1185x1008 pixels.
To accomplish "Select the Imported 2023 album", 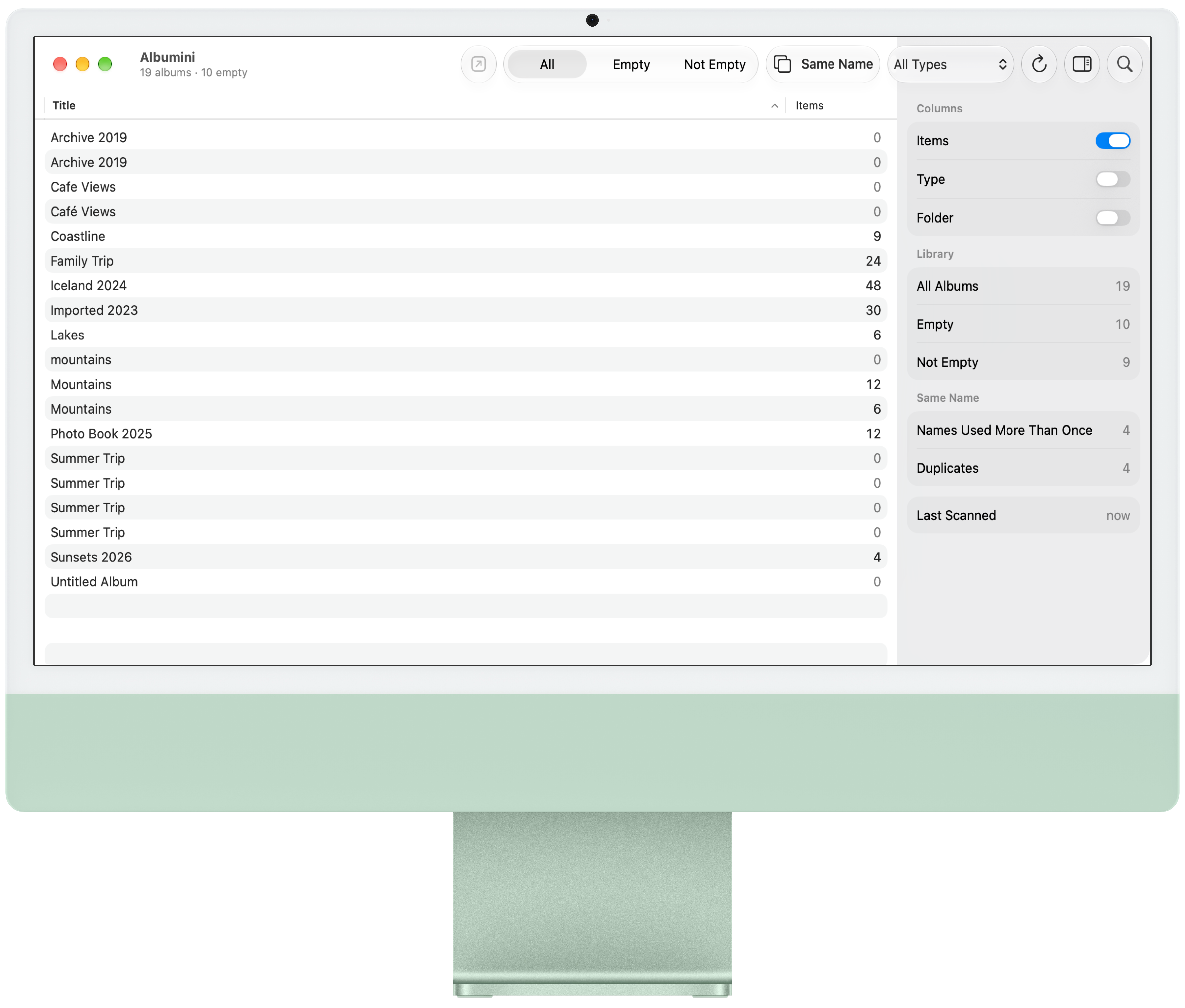I will [465, 310].
